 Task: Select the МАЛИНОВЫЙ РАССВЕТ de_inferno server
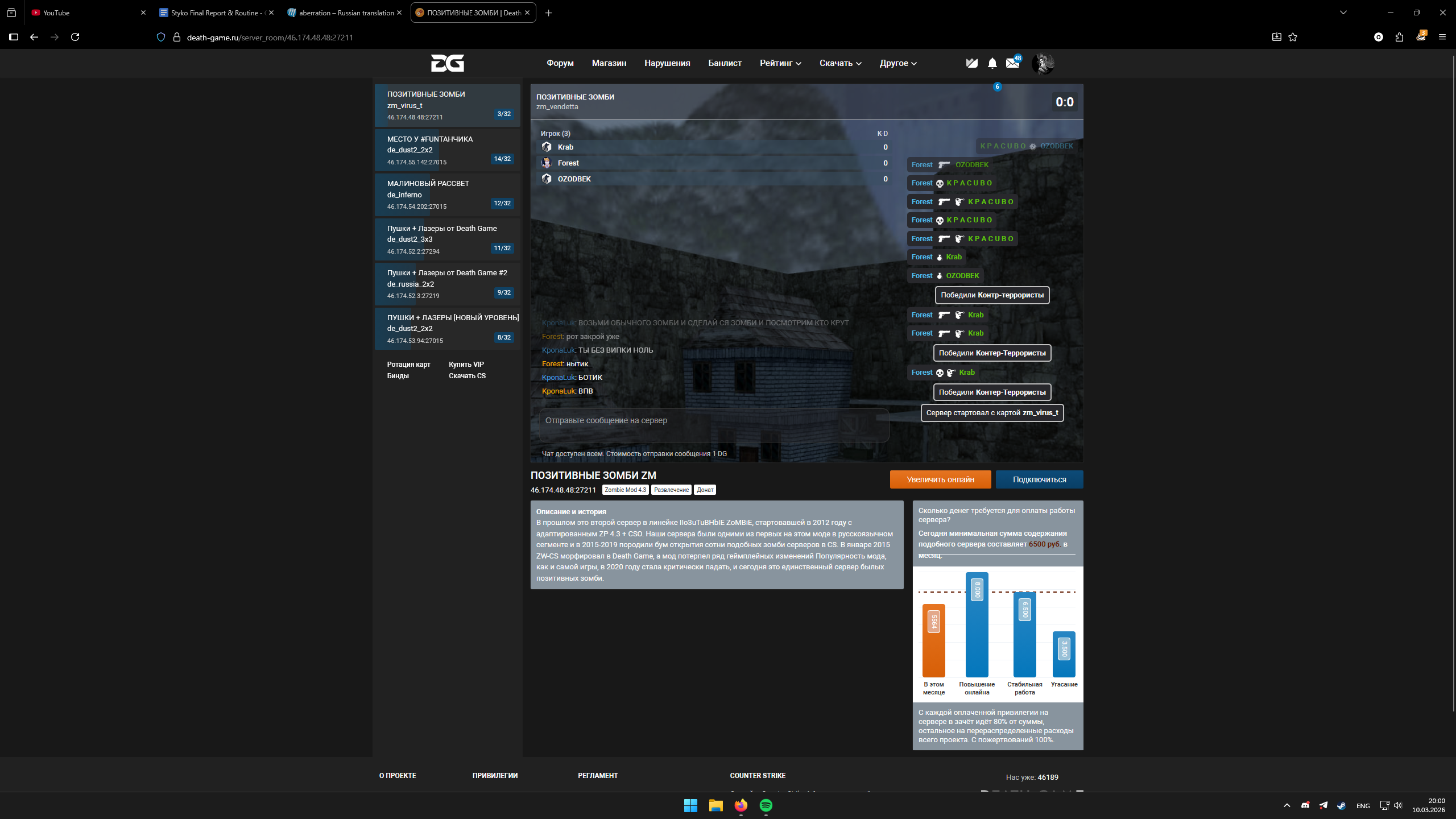click(448, 195)
